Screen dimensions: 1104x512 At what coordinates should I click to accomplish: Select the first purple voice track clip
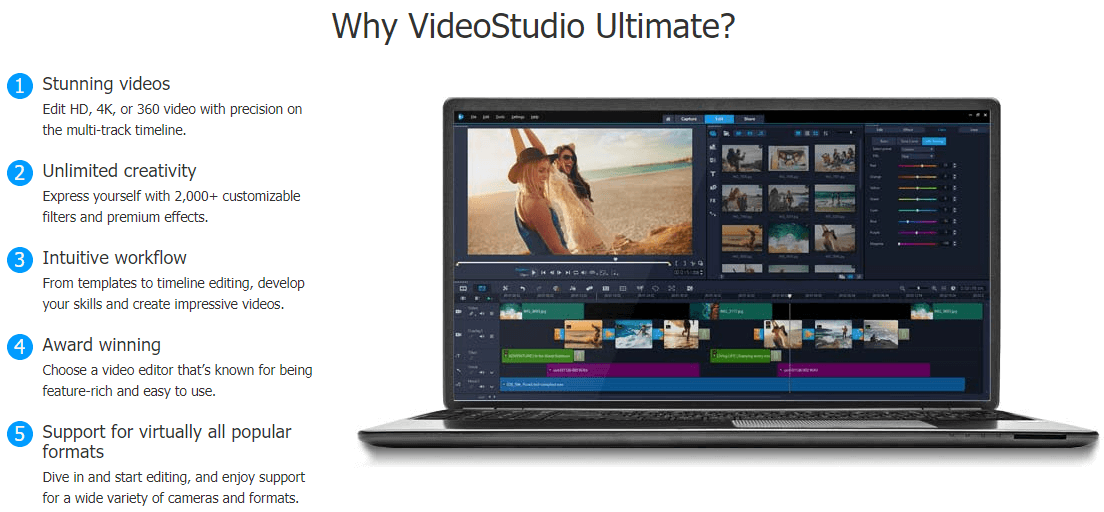[x=622, y=370]
